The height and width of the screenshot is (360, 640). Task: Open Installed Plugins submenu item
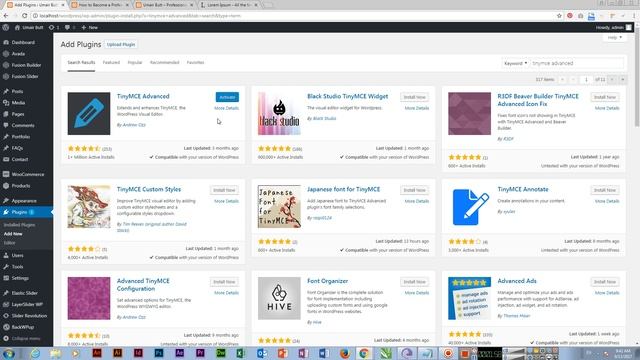[x=19, y=225]
